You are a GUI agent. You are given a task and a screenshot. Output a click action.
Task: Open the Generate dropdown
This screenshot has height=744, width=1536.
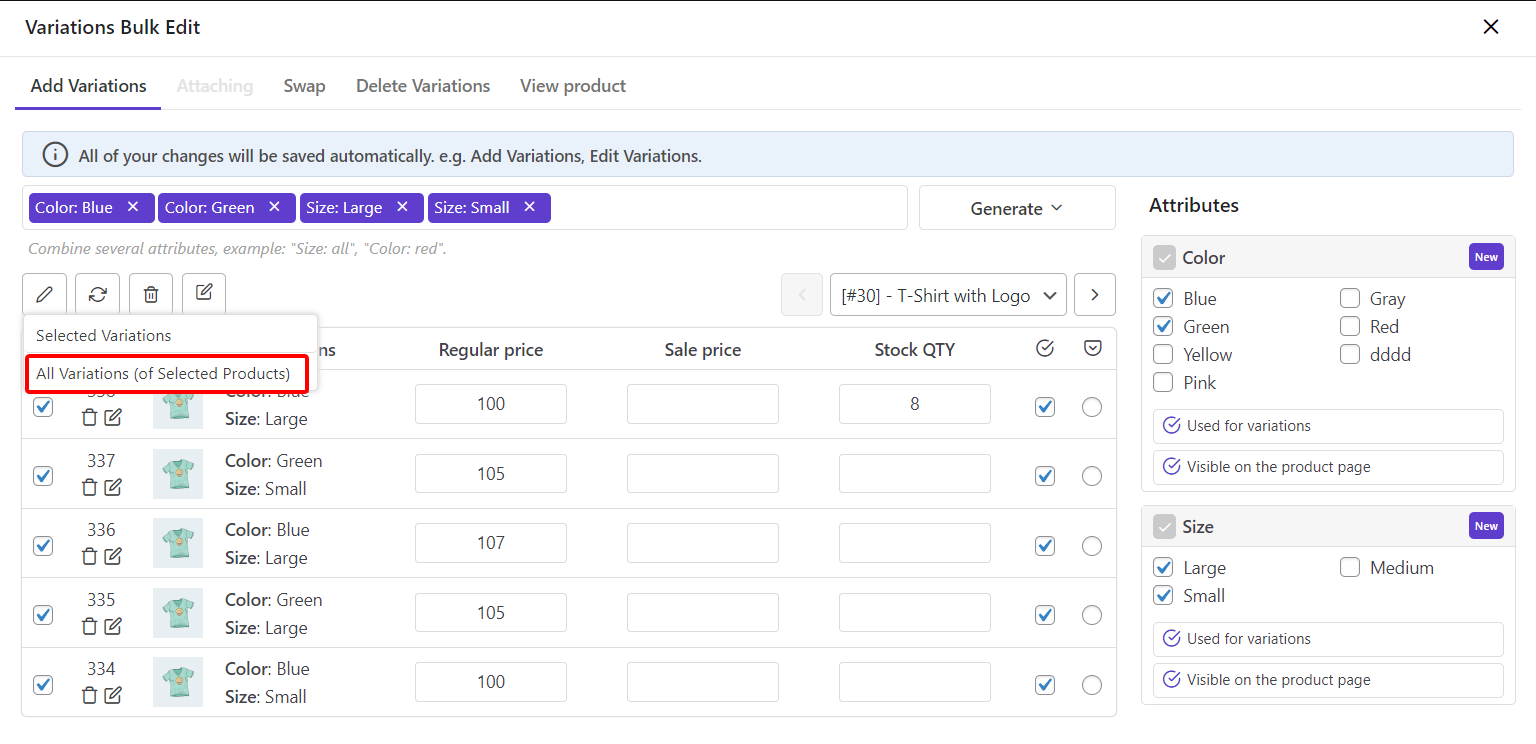(1016, 208)
